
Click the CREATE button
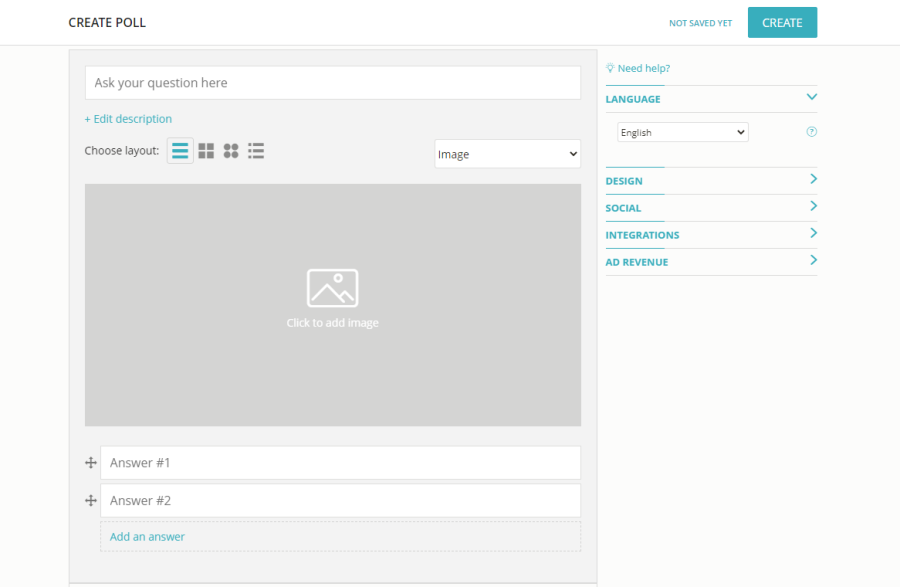pyautogui.click(x=782, y=22)
